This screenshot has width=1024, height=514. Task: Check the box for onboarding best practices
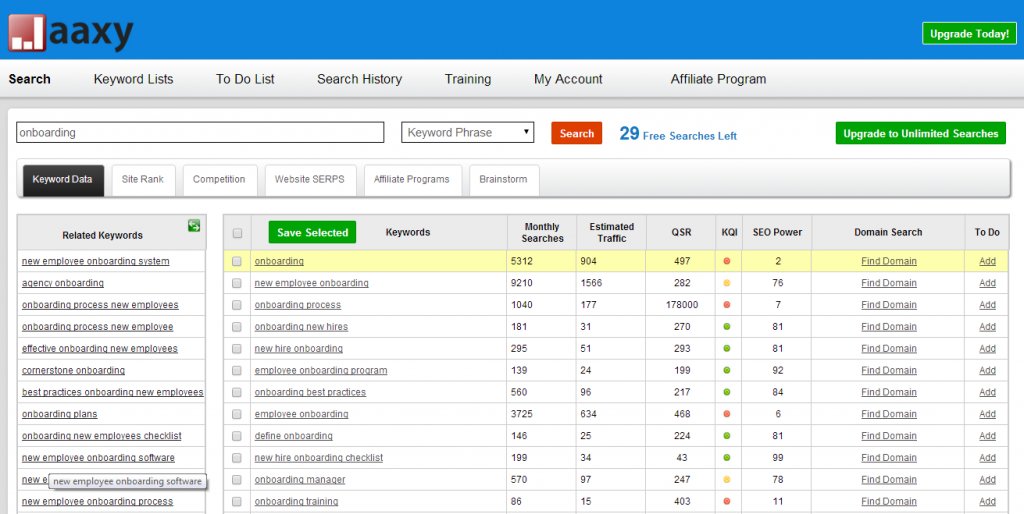[236, 393]
